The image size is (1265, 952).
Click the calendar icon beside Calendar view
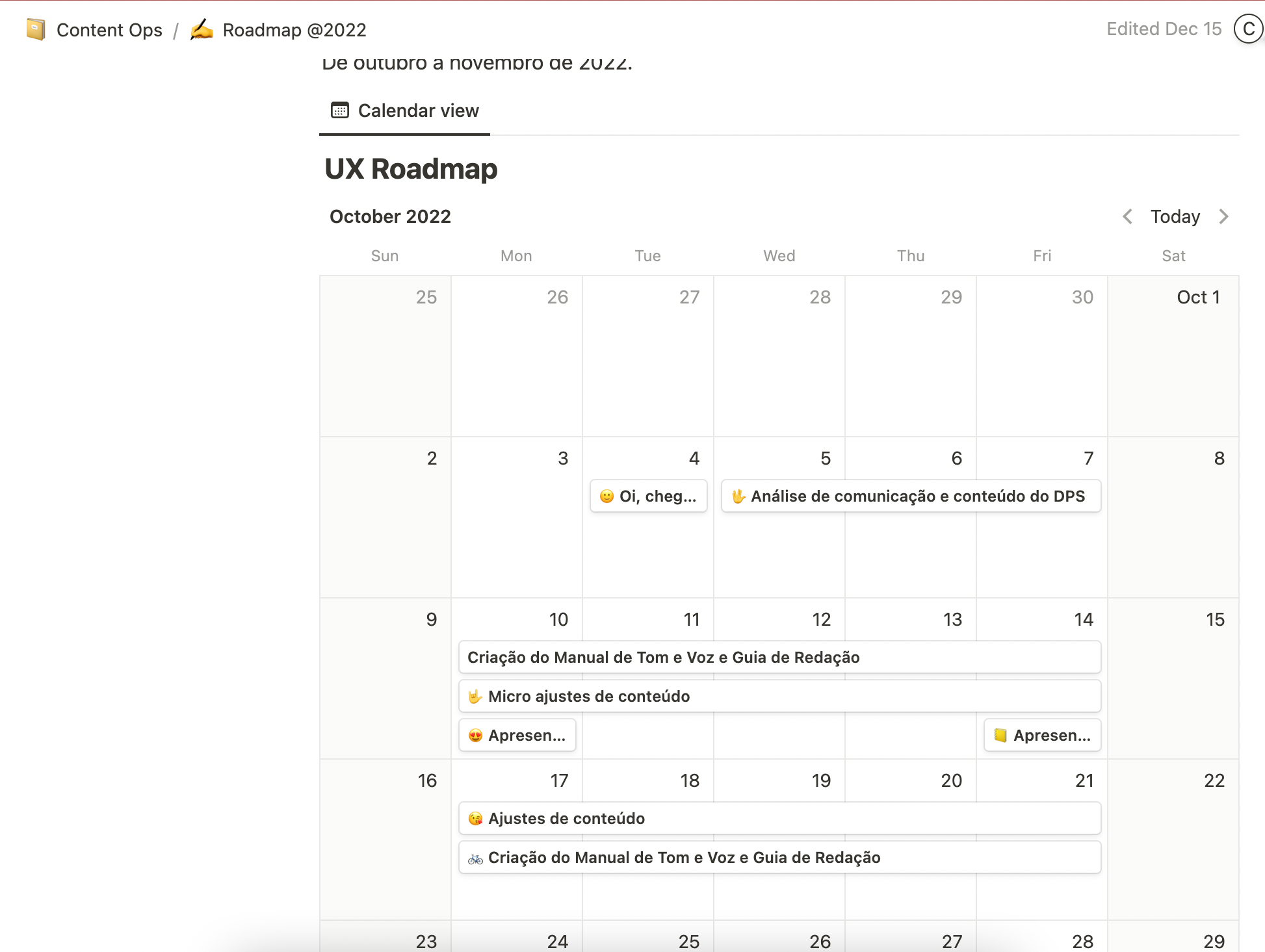(340, 110)
